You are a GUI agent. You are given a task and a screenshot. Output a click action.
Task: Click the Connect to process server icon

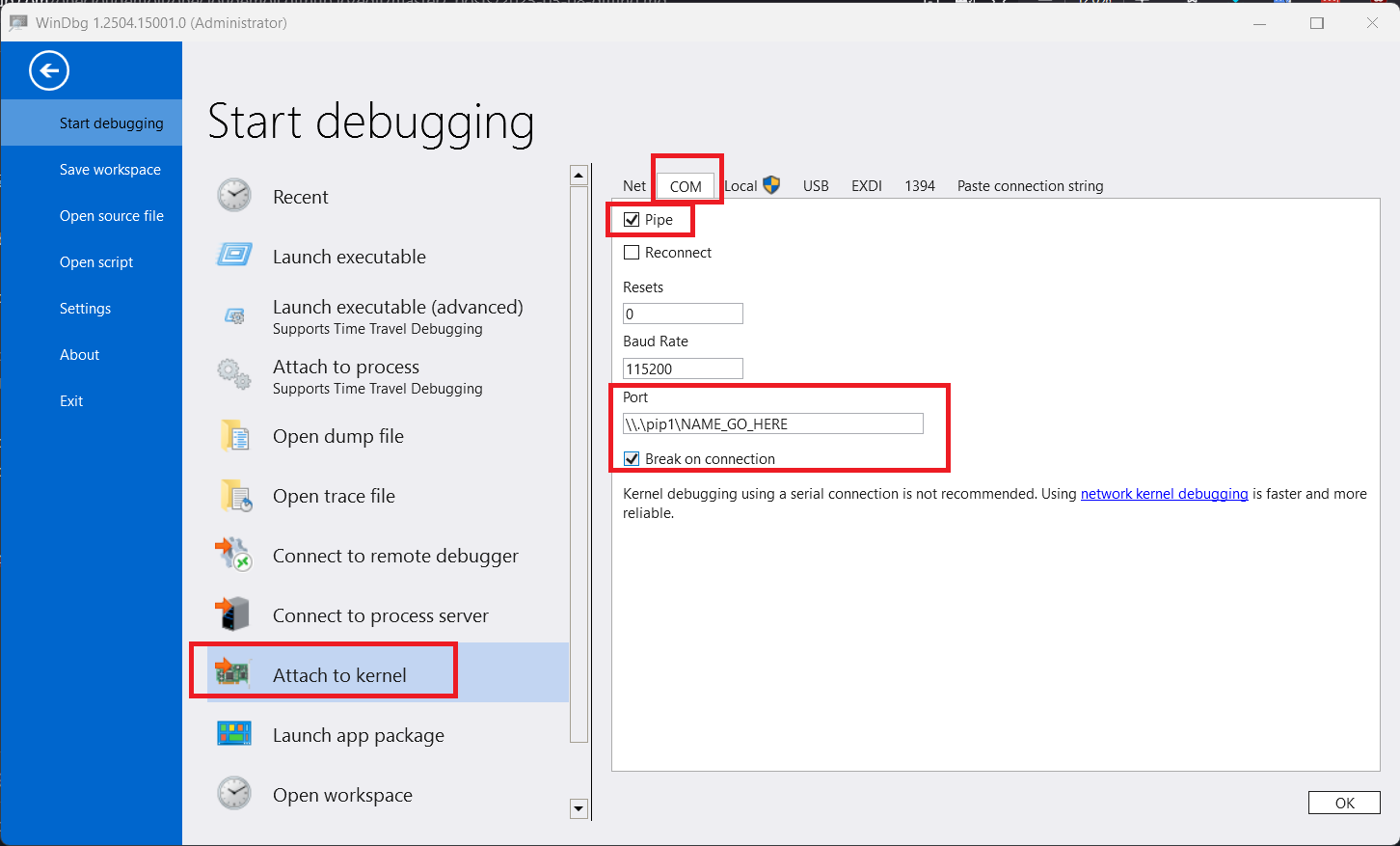232,614
